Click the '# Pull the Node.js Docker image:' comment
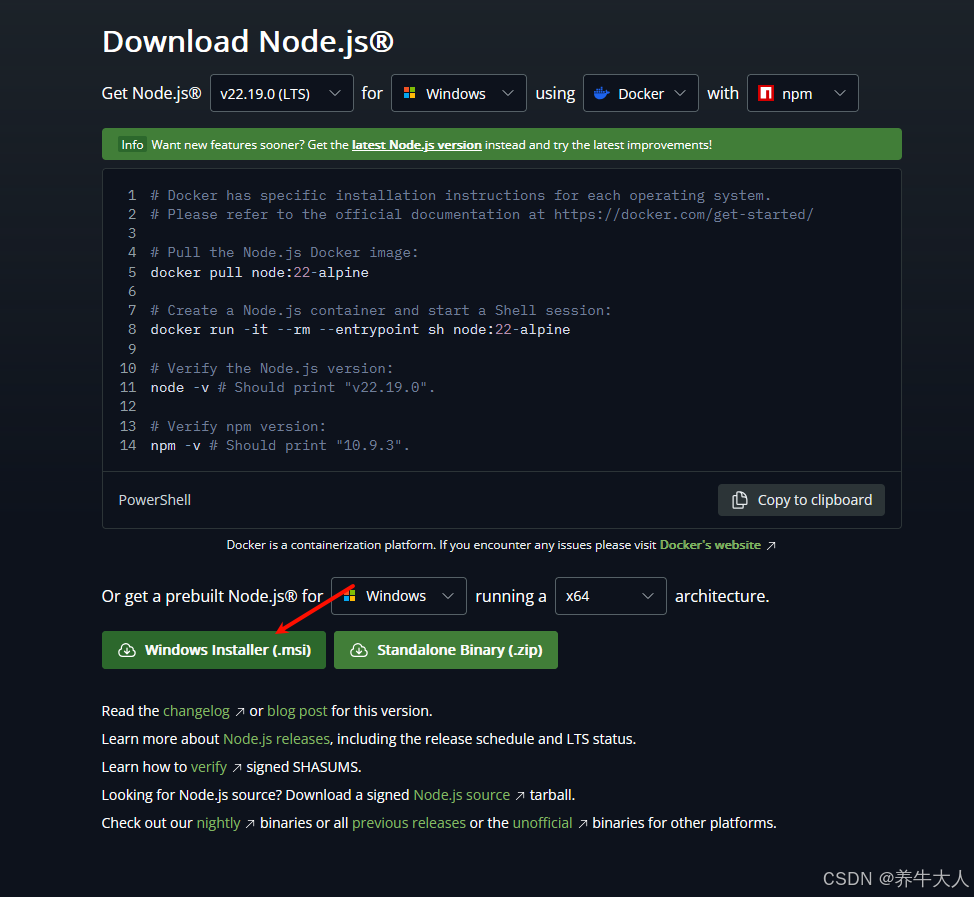 click(x=284, y=252)
